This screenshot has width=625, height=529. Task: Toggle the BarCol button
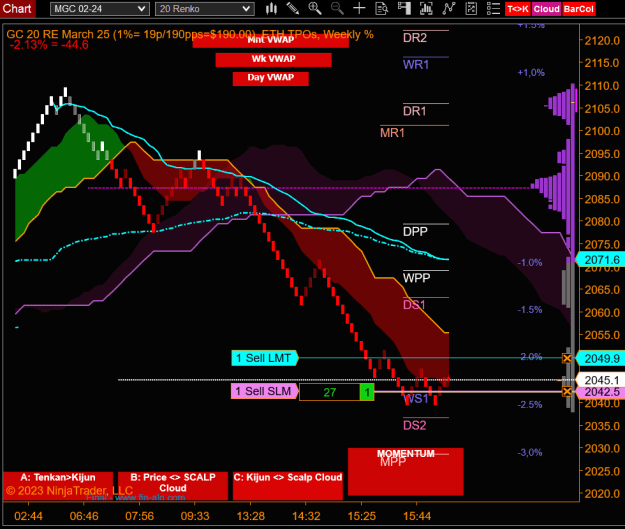coord(579,9)
